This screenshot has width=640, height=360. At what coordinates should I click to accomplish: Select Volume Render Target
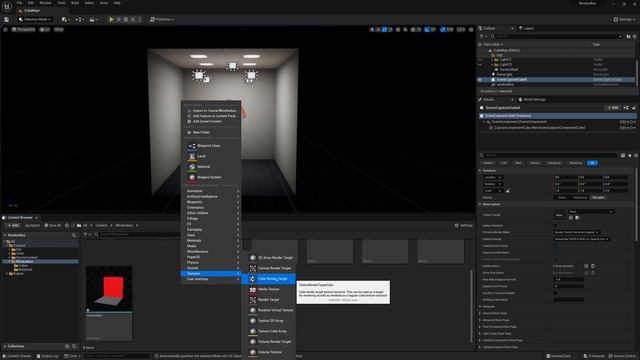[269, 342]
